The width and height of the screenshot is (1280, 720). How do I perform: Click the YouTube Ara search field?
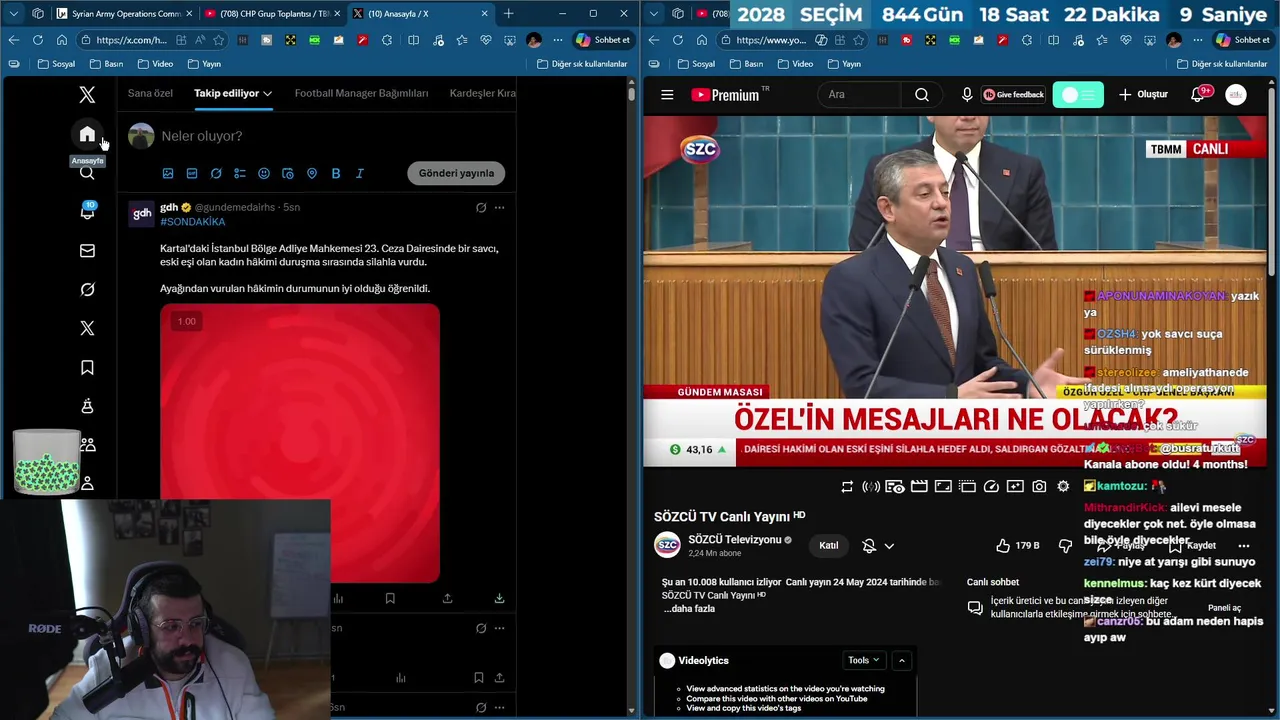860,95
